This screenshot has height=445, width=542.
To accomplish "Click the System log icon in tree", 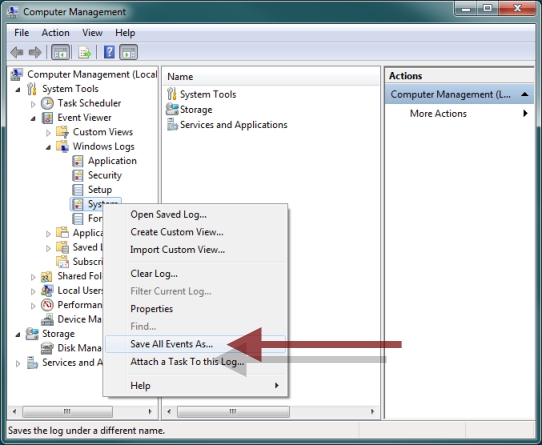I will point(78,204).
